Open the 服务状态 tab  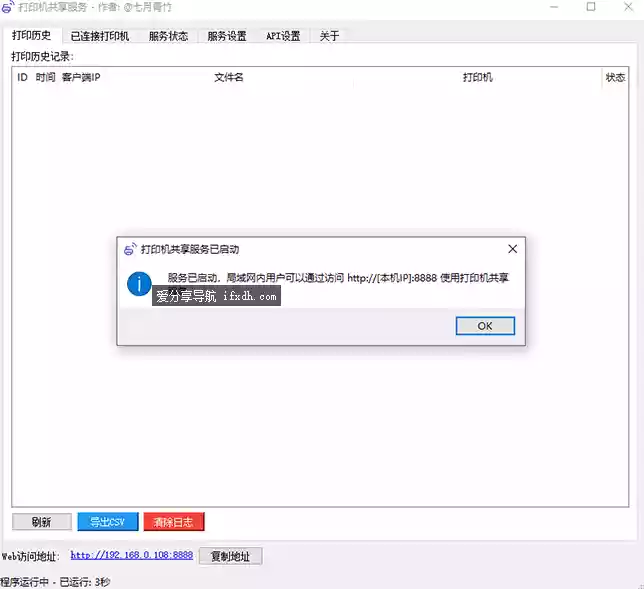pyautogui.click(x=168, y=36)
